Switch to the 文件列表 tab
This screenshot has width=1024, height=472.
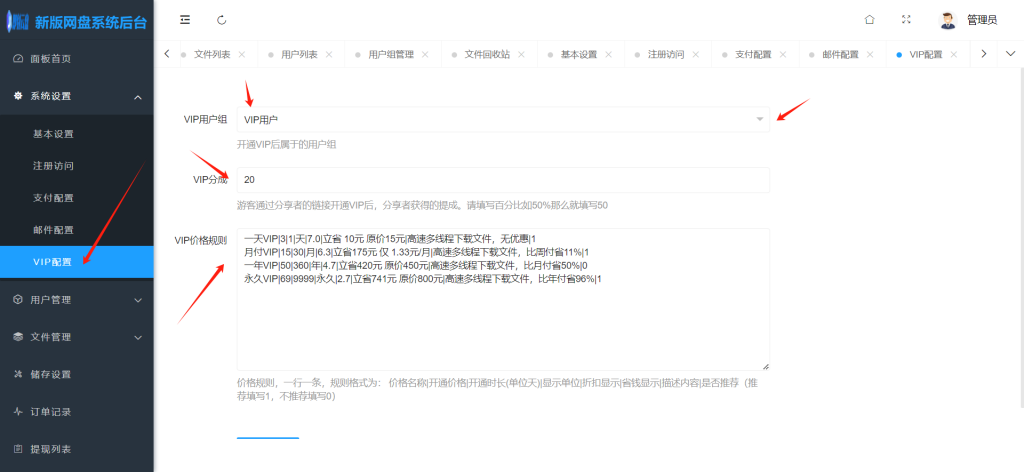click(x=212, y=54)
